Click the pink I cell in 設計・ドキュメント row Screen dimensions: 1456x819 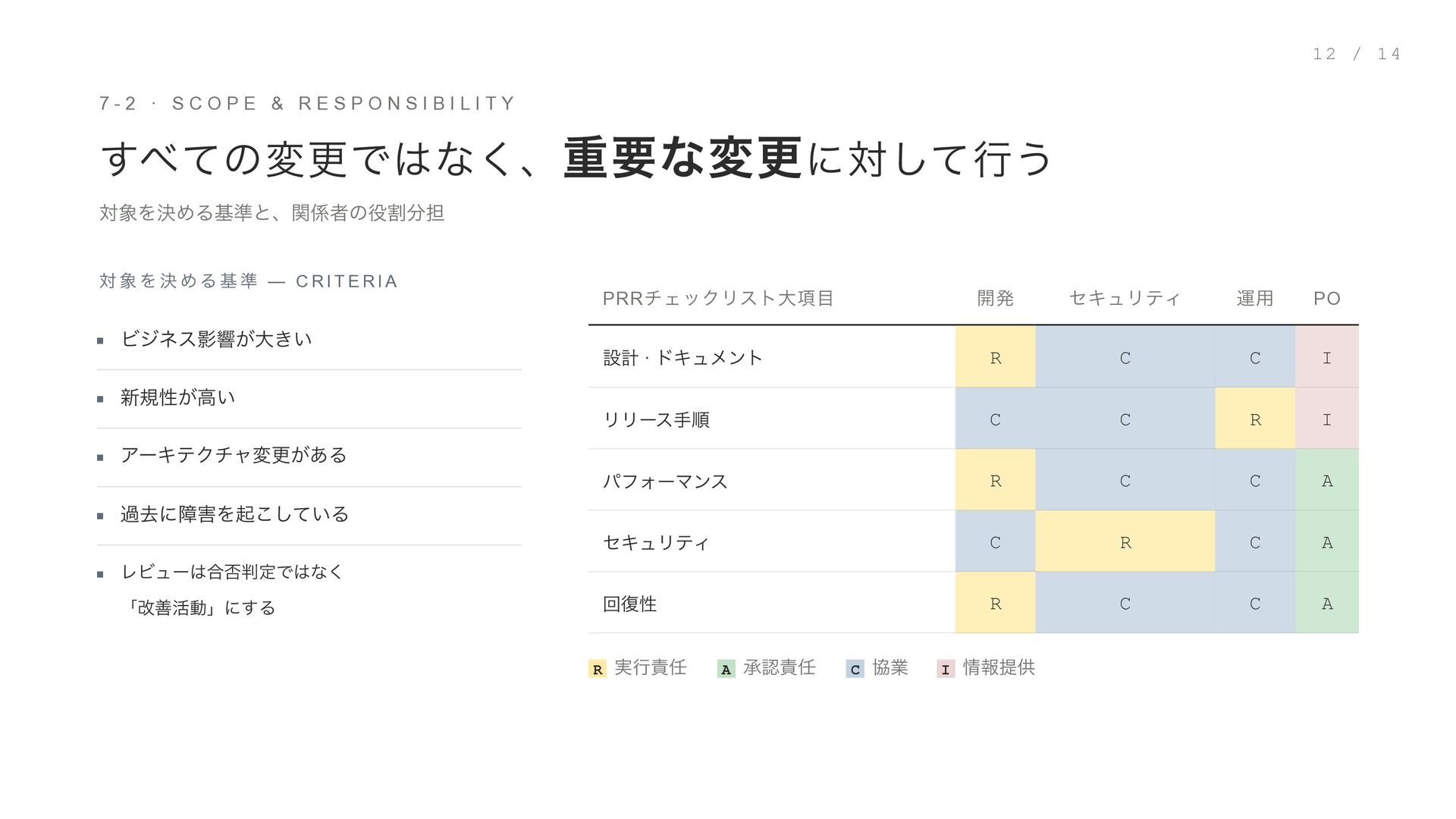1326,358
